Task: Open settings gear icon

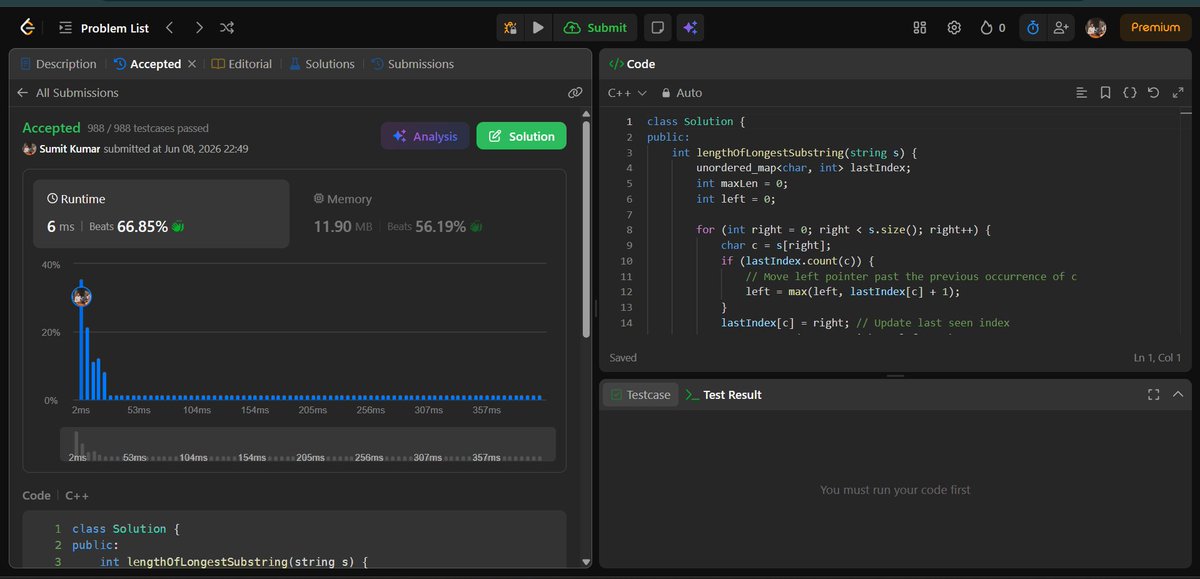Action: [954, 28]
